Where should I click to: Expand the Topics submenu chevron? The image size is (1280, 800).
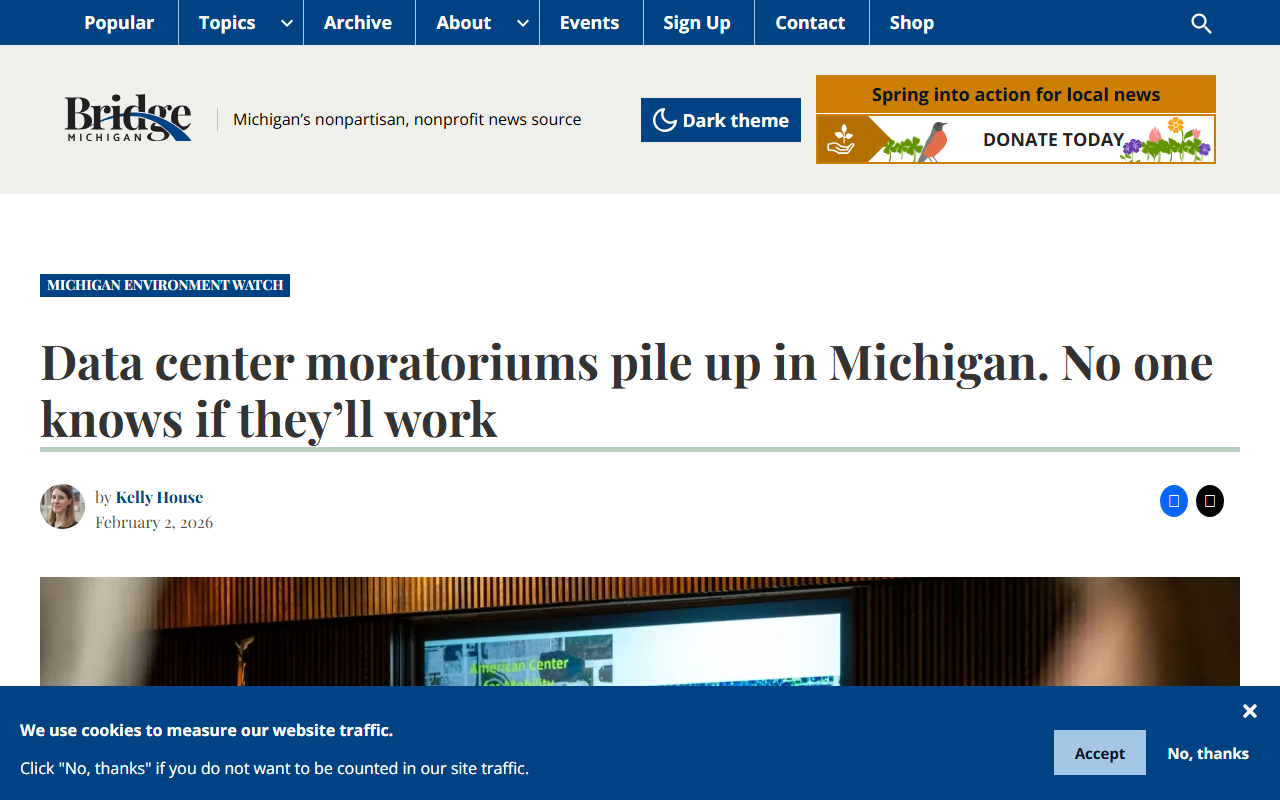[x=287, y=23]
